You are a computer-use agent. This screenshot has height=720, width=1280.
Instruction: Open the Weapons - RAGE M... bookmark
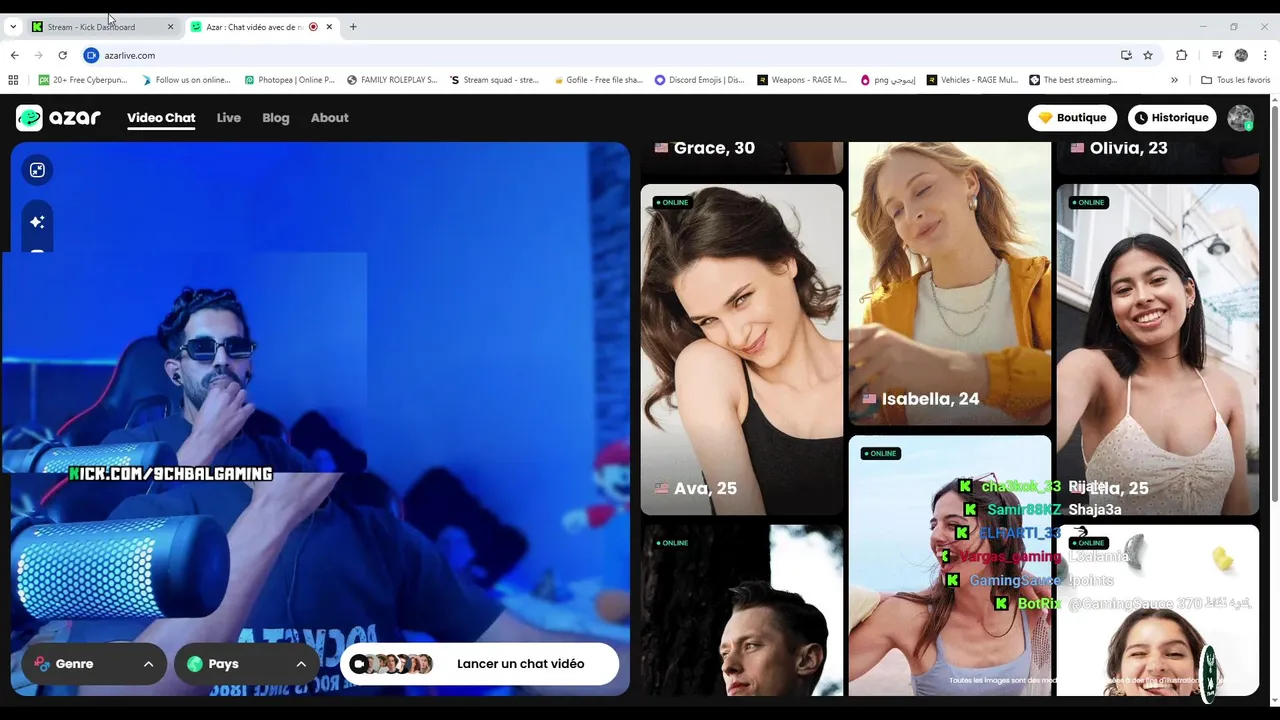802,80
